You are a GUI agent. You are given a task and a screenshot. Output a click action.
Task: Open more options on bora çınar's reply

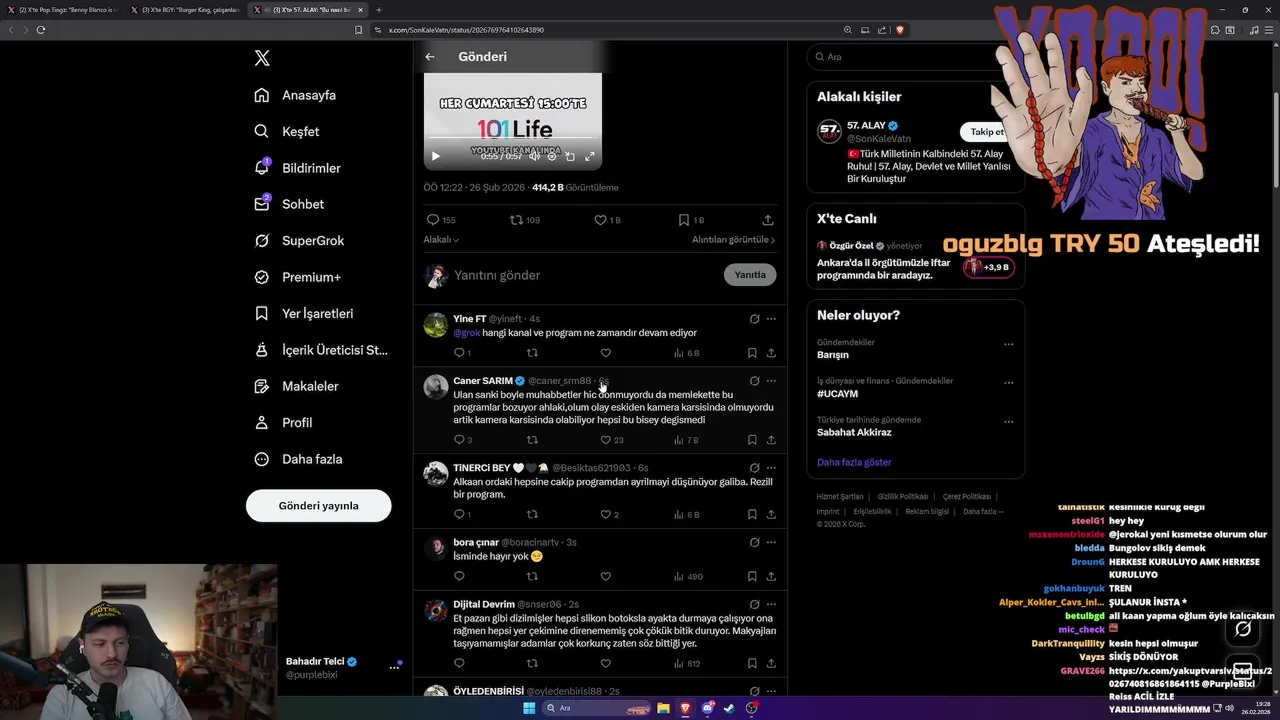coord(771,542)
